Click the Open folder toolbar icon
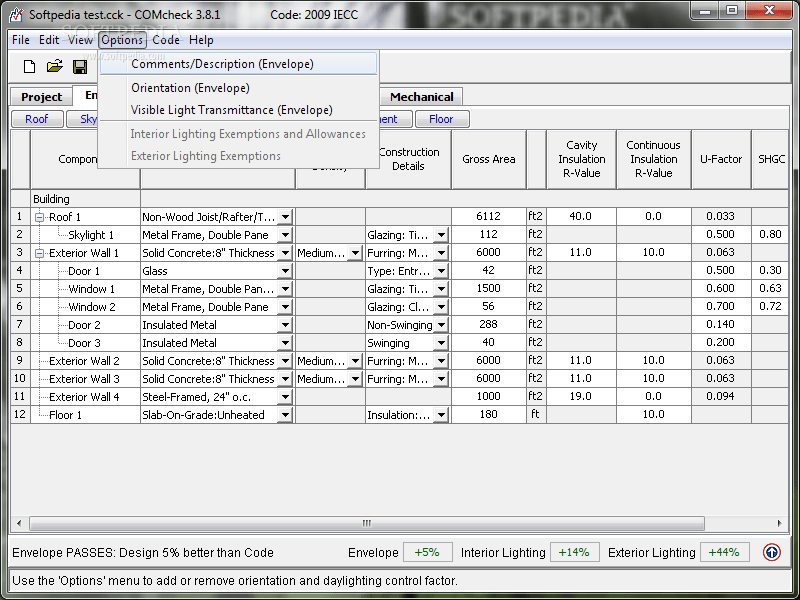The image size is (800, 600). tap(54, 66)
